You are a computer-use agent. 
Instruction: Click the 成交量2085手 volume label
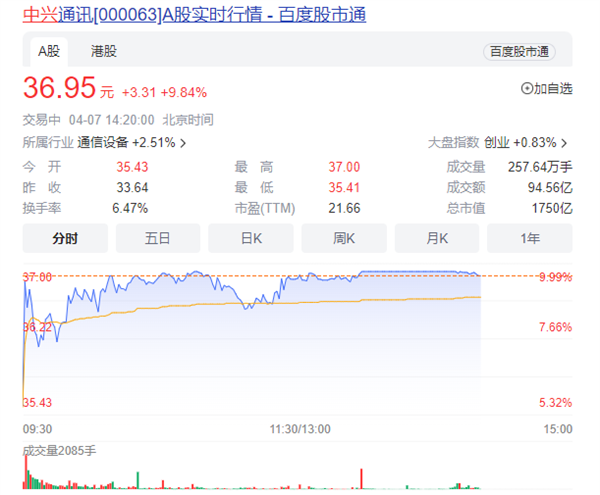point(59,451)
